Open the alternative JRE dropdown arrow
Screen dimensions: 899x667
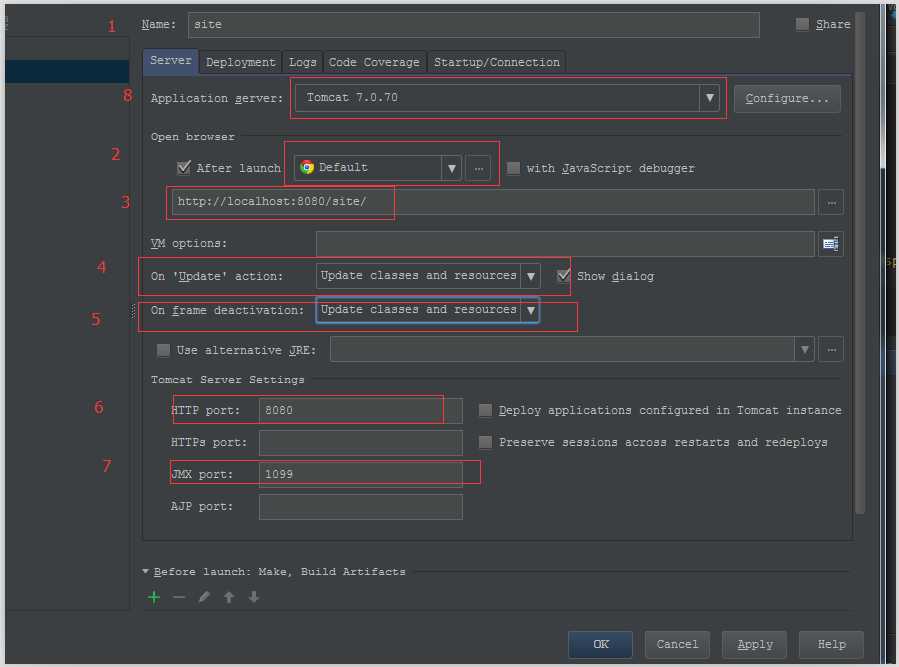[804, 350]
